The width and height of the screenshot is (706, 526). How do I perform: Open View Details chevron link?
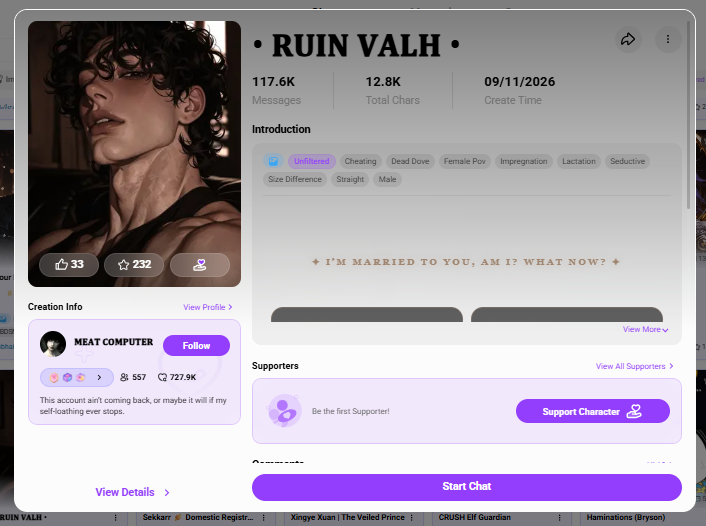[x=133, y=492]
